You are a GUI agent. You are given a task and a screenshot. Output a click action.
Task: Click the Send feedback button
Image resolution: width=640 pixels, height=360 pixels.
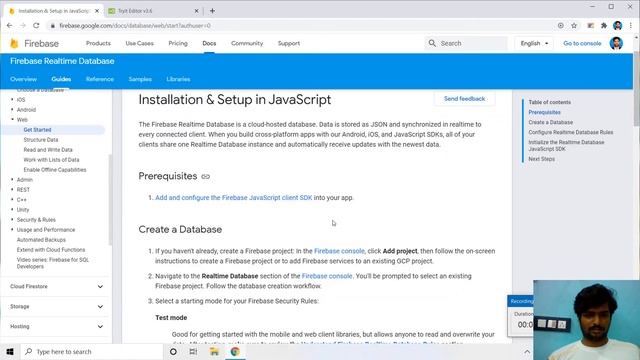[x=464, y=99]
